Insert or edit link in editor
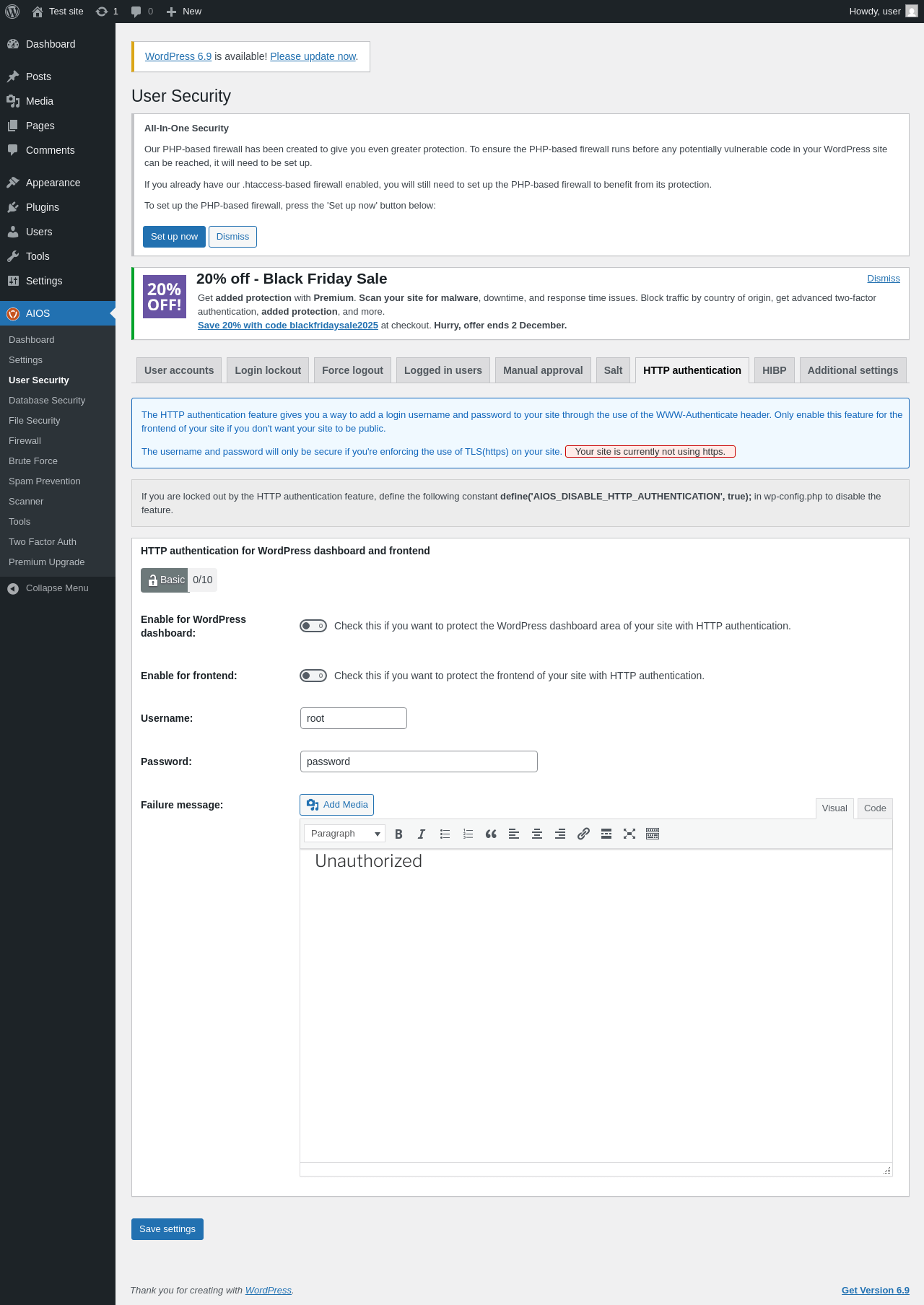This screenshot has height=1305, width=924. point(583,834)
